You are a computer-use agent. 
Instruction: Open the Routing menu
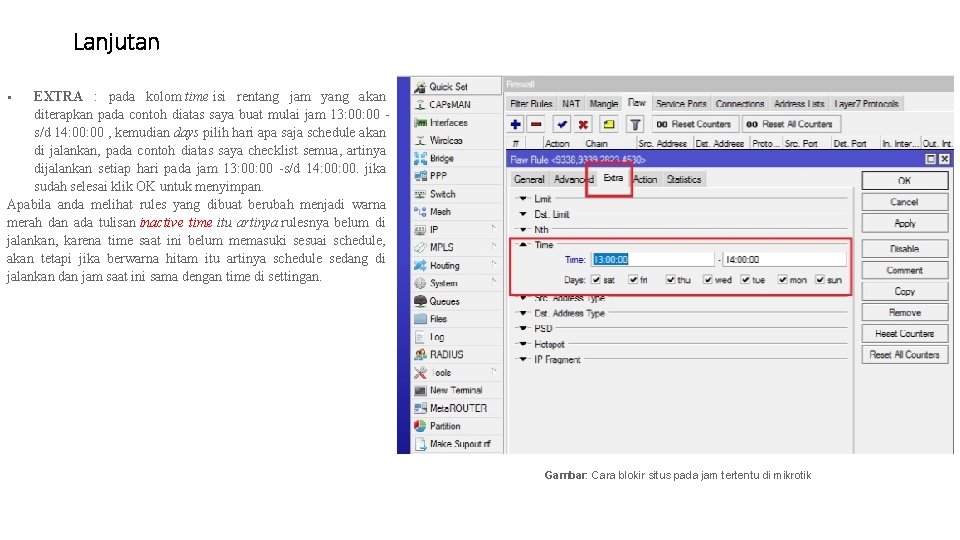click(x=456, y=265)
